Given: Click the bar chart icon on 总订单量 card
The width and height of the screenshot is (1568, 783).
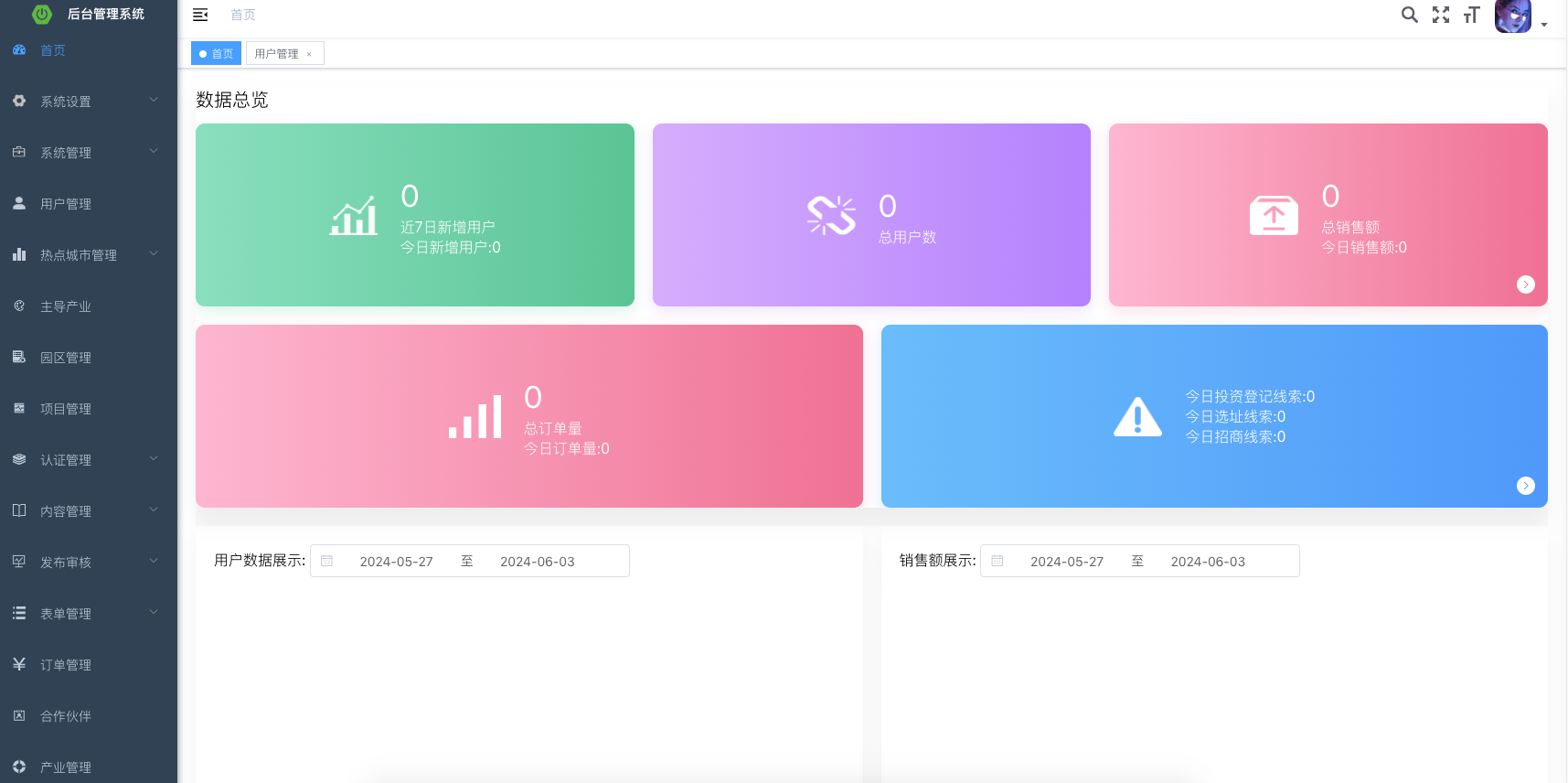Looking at the screenshot, I should click(x=475, y=417).
